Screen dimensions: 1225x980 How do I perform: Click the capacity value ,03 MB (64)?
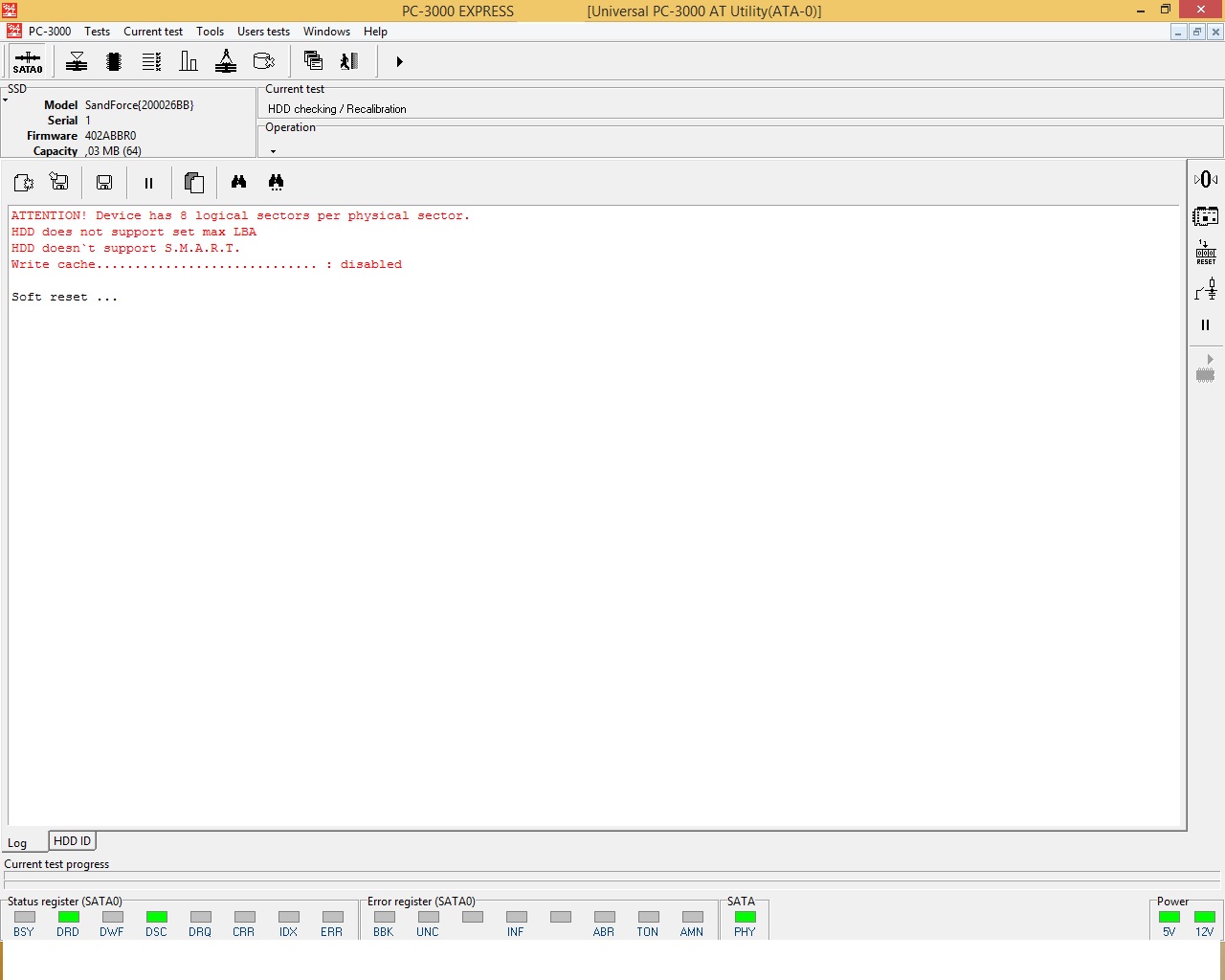(113, 151)
